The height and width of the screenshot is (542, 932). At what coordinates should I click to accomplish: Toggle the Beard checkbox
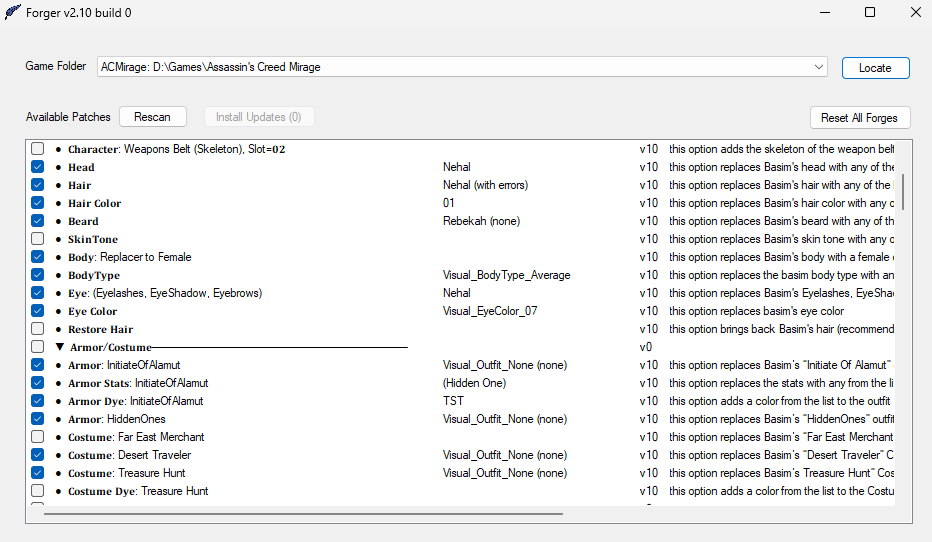click(x=37, y=220)
